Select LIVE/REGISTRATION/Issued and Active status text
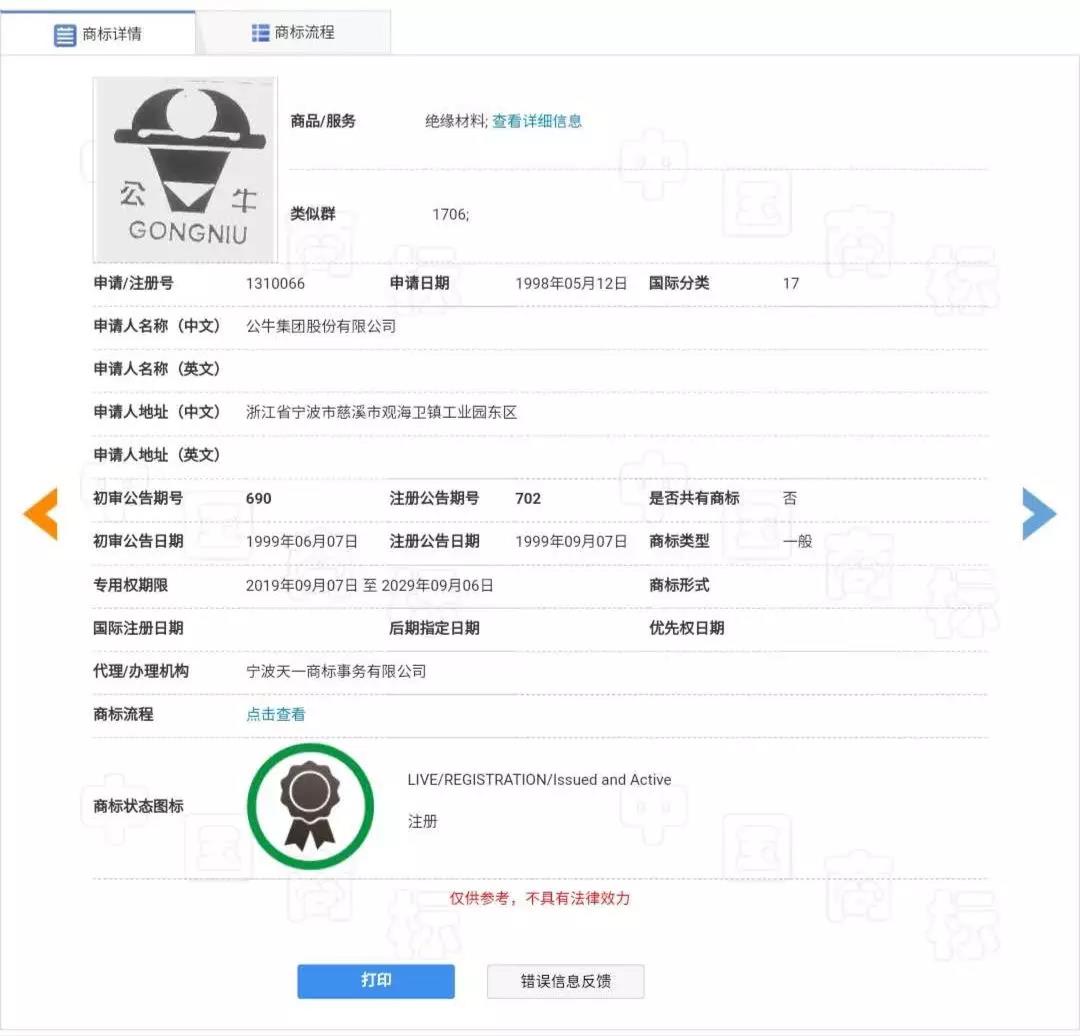The image size is (1080, 1036). pos(539,779)
